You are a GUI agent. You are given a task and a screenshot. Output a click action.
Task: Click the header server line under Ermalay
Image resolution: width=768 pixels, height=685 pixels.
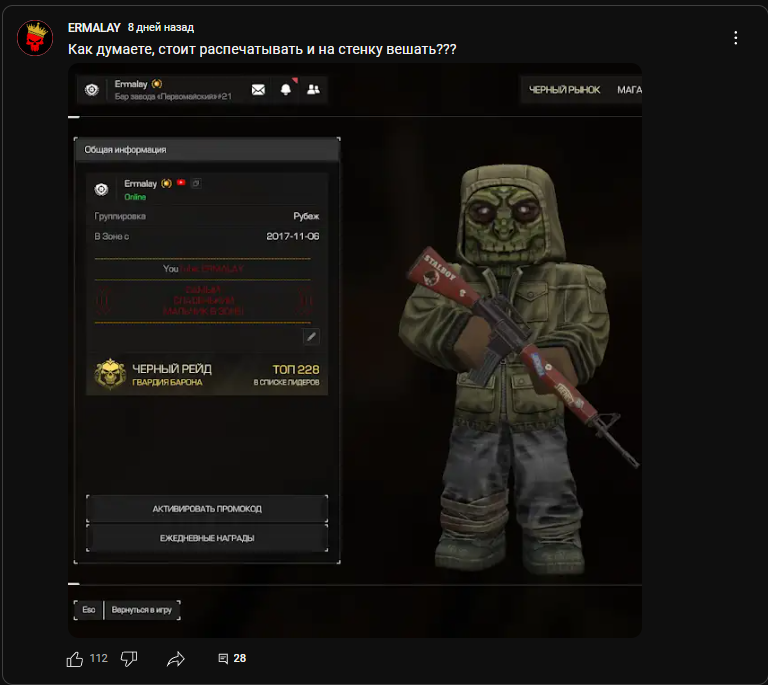tap(173, 96)
